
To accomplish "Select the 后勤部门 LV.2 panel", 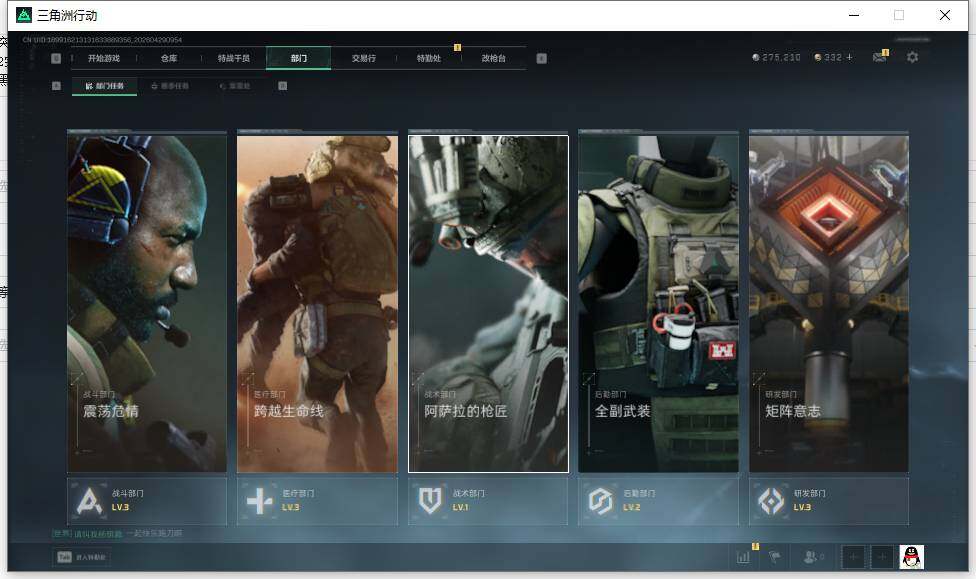I will pos(659,501).
